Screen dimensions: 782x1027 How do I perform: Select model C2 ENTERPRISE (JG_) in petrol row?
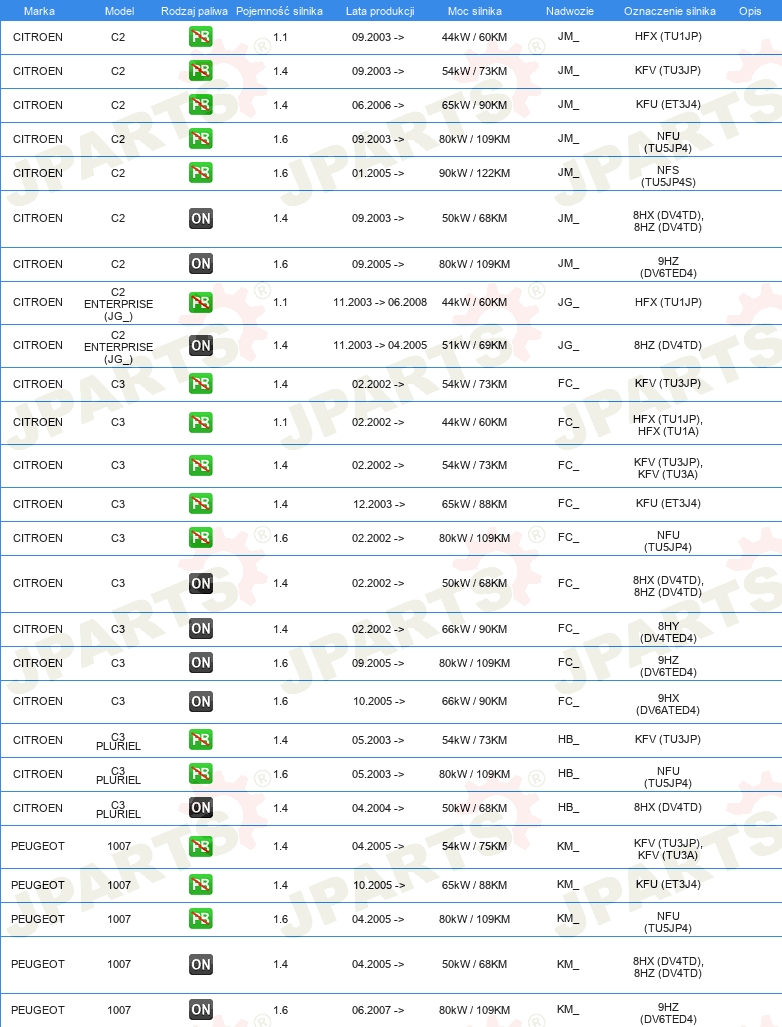click(119, 304)
